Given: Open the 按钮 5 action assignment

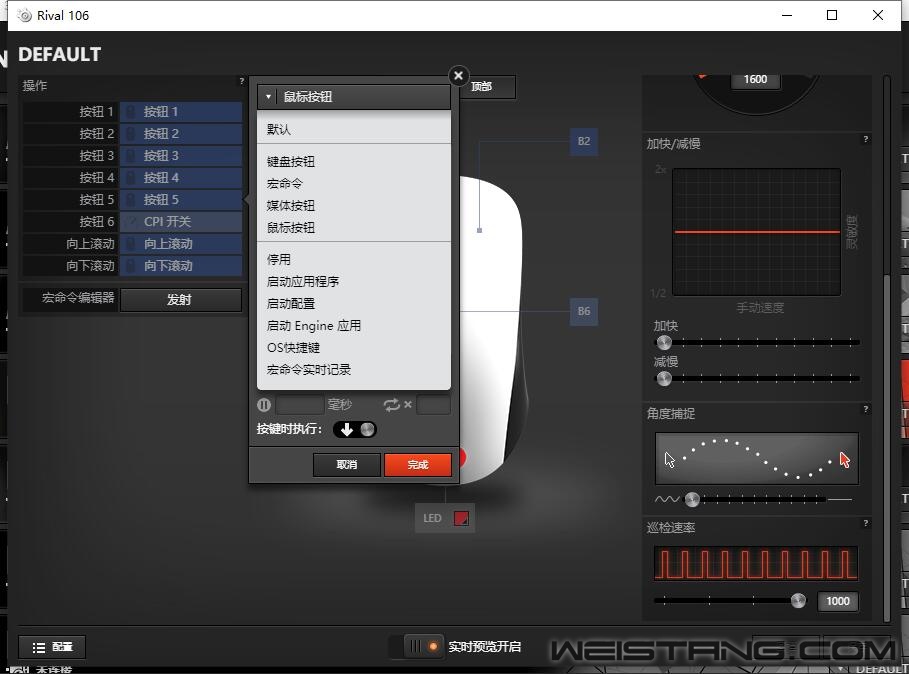Looking at the screenshot, I should tap(181, 200).
